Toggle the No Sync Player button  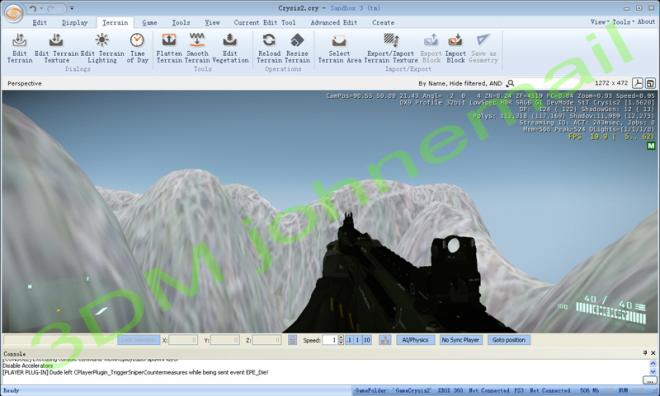pos(460,340)
